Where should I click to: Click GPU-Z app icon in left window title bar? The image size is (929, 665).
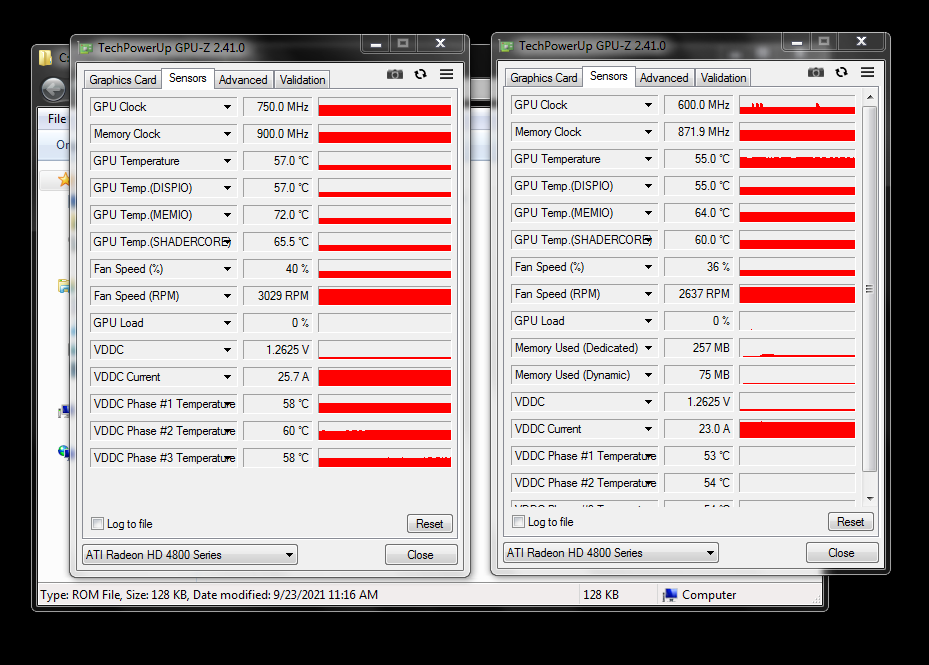click(87, 48)
